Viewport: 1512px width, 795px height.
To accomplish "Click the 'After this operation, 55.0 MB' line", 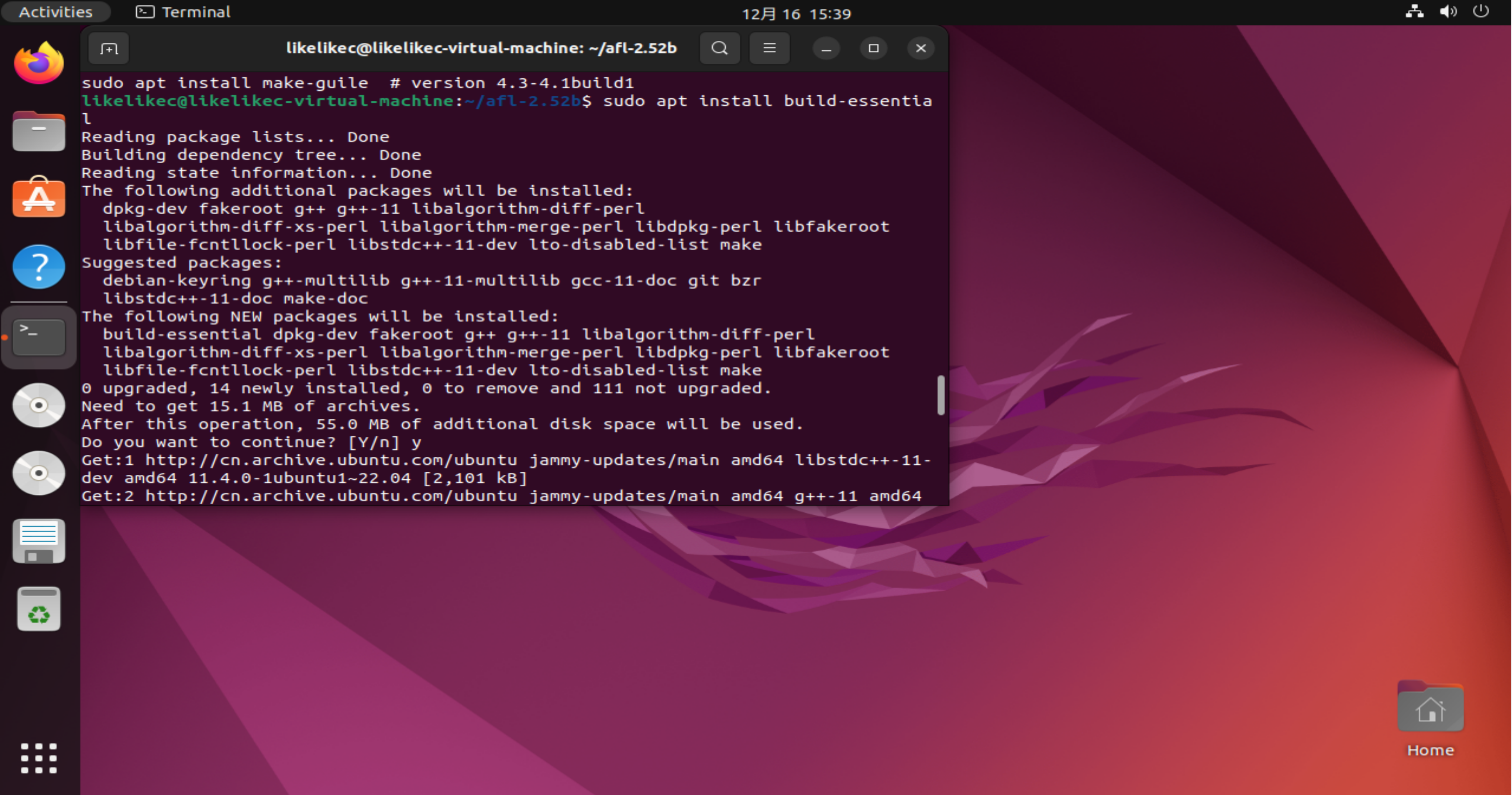I will pyautogui.click(x=442, y=424).
